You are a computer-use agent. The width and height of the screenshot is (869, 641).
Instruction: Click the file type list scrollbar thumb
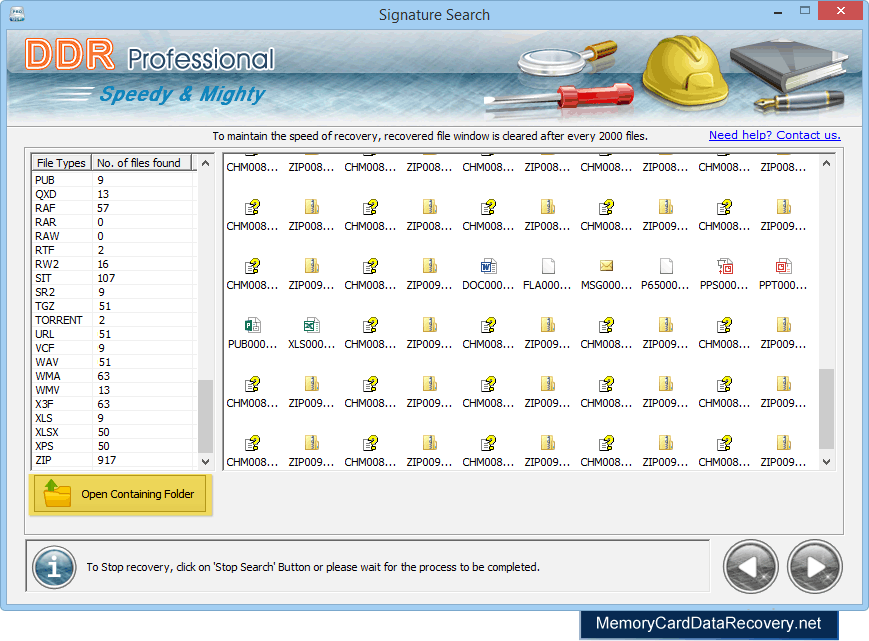coord(206,416)
